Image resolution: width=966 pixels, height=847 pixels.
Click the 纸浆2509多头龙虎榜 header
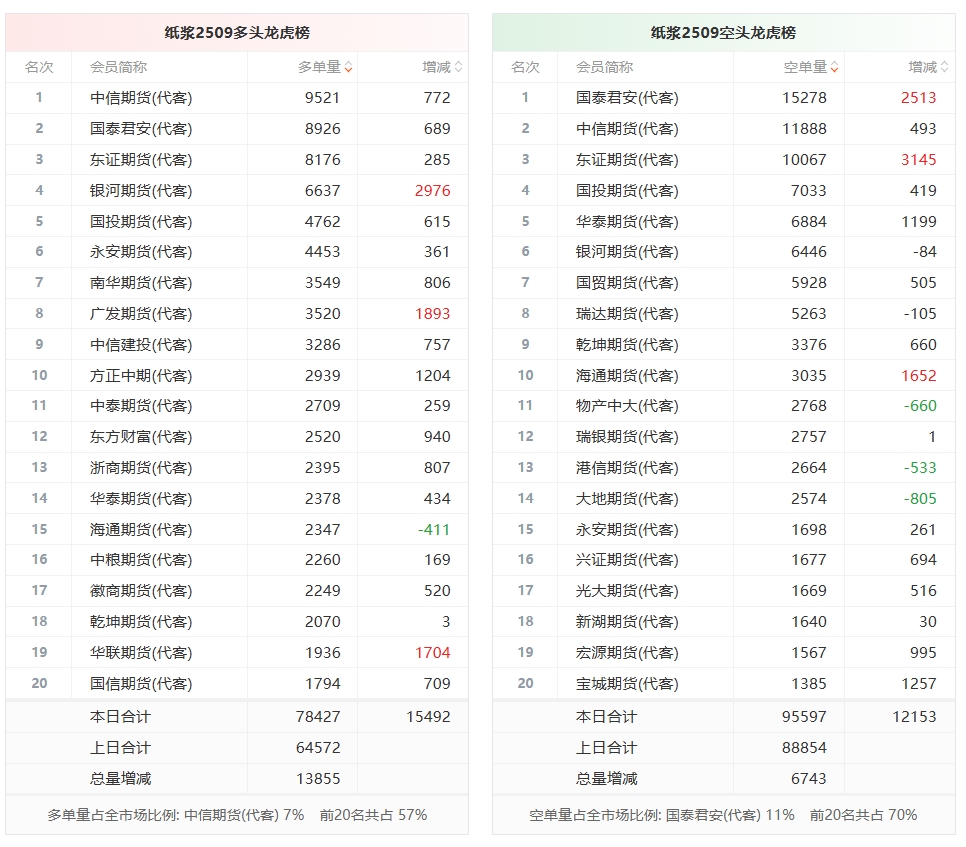coord(237,33)
